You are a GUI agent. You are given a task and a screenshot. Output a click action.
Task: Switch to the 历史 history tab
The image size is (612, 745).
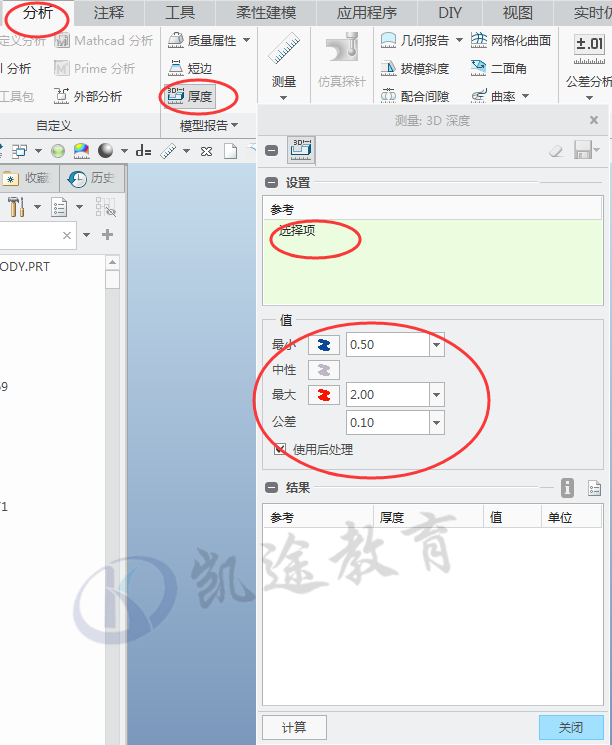point(92,178)
